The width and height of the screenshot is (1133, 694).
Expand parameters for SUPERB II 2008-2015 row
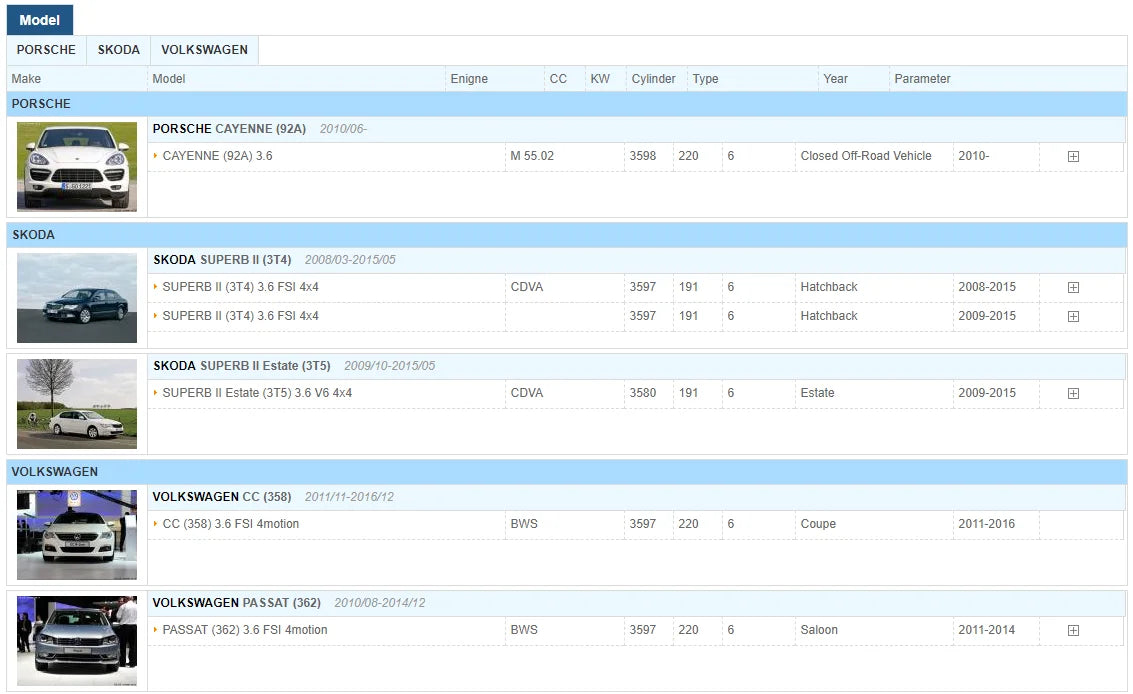tap(1073, 288)
